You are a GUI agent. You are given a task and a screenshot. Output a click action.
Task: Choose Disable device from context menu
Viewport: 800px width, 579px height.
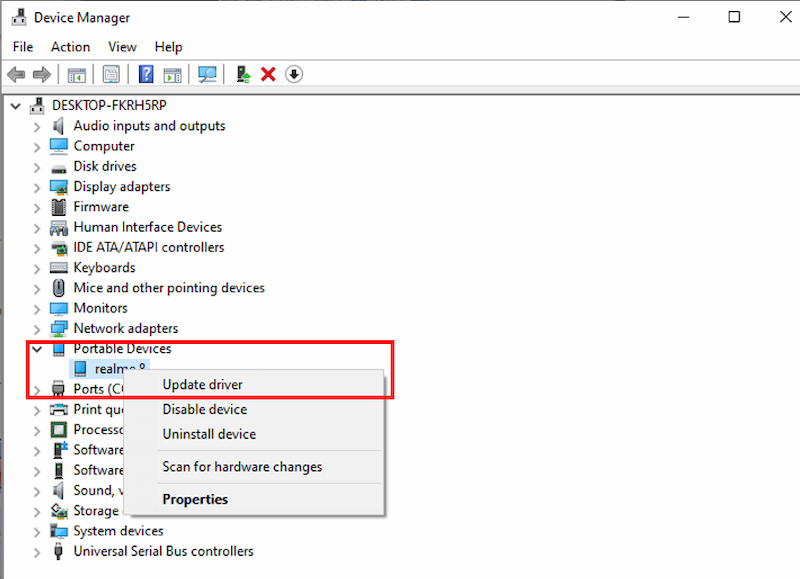(254, 409)
